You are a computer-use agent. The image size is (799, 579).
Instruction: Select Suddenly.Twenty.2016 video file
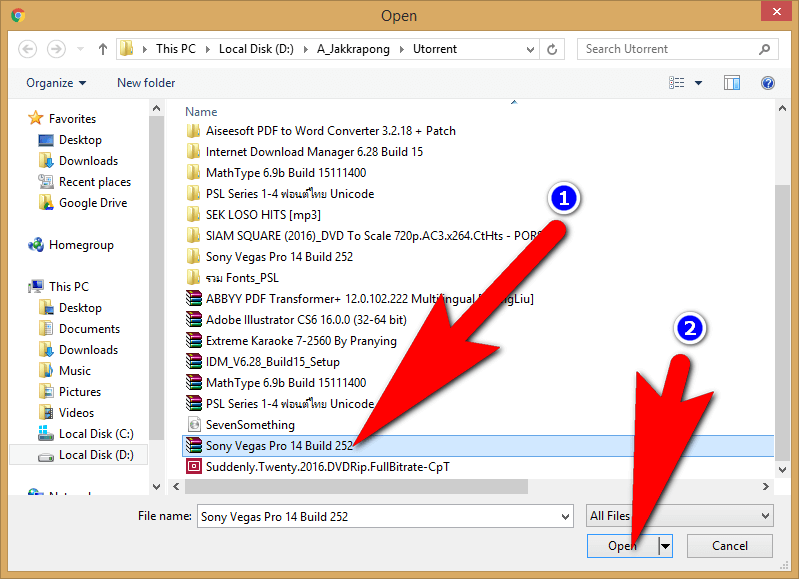318,466
